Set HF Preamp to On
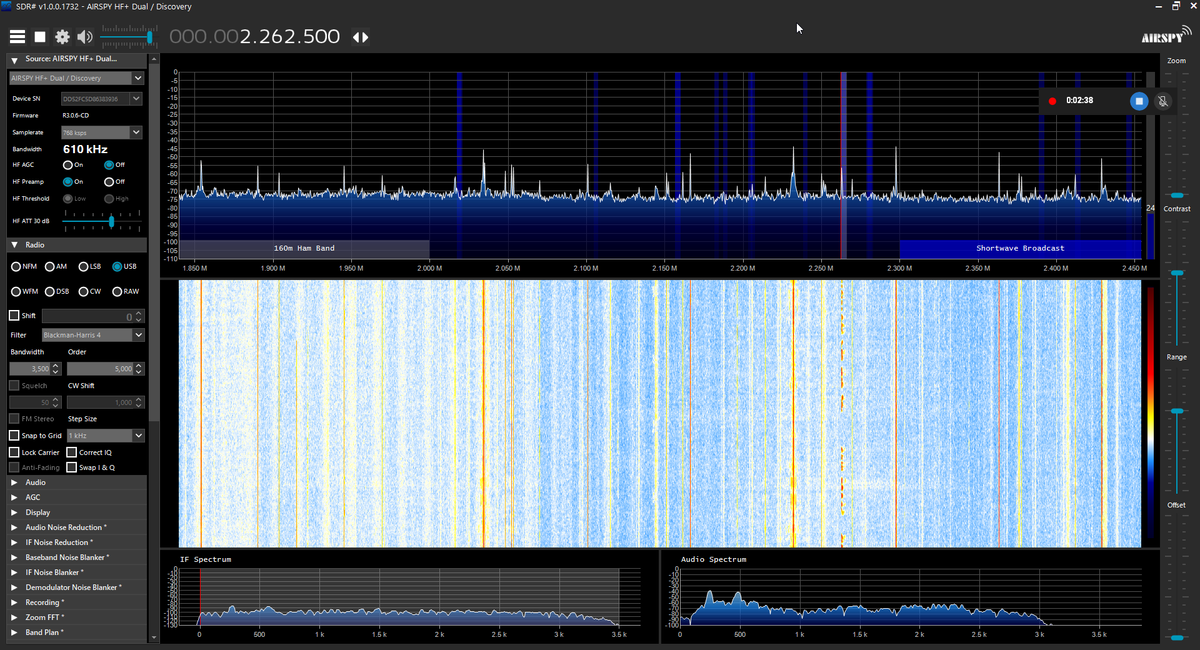This screenshot has height=650, width=1200. click(72, 182)
